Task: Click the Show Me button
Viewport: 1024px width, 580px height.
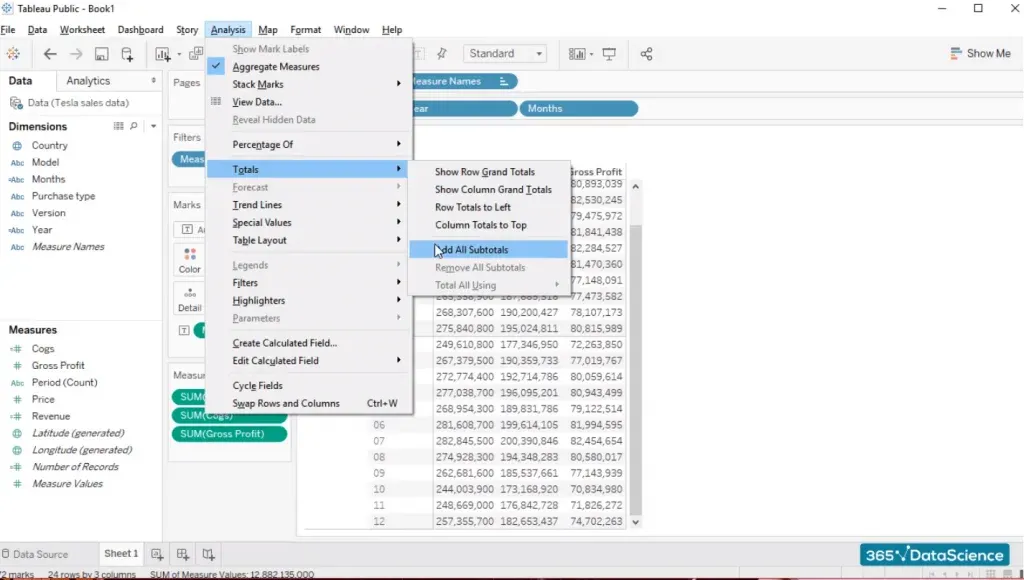Action: coord(980,54)
